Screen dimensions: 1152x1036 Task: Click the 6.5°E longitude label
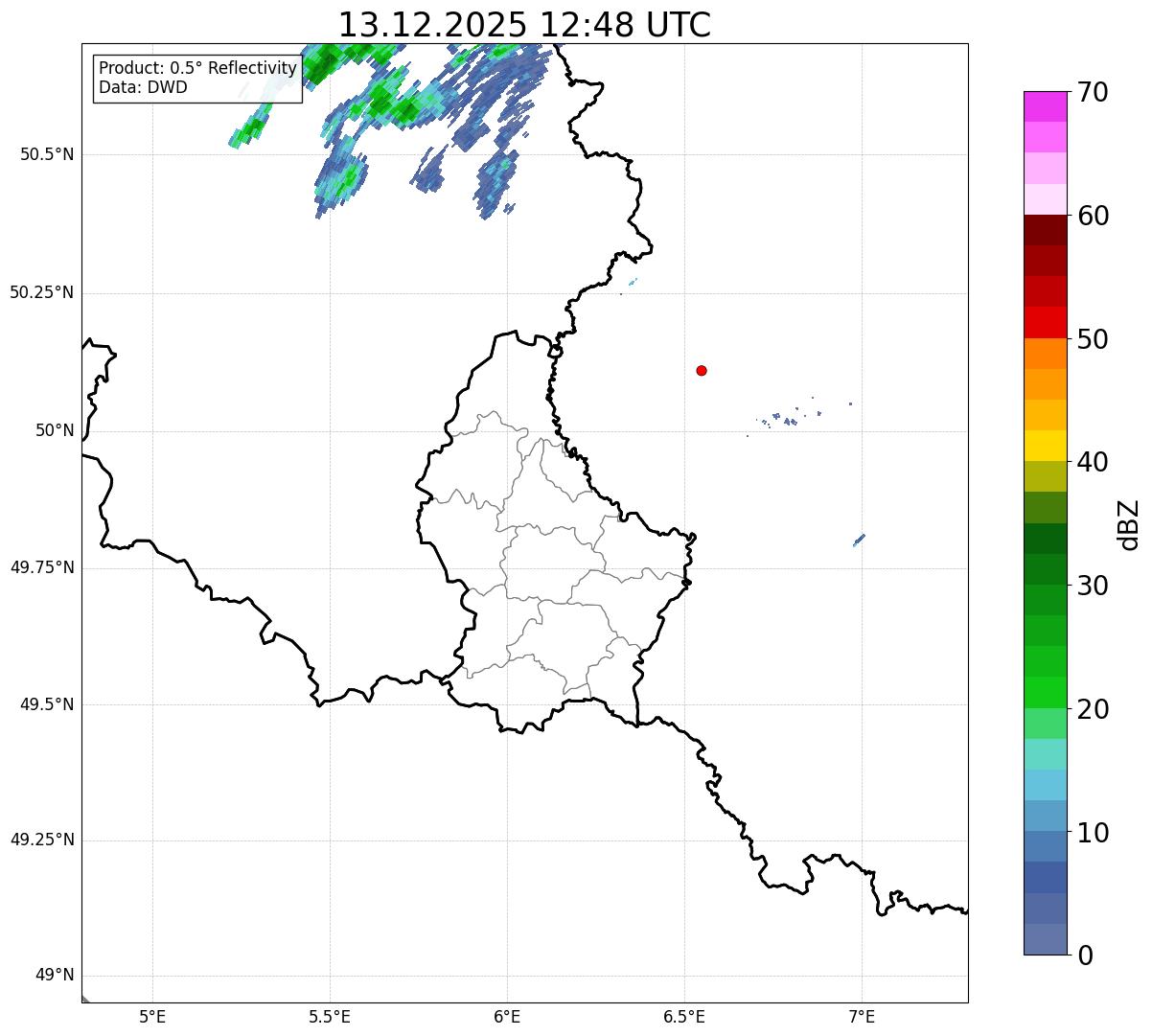pyautogui.click(x=684, y=1016)
